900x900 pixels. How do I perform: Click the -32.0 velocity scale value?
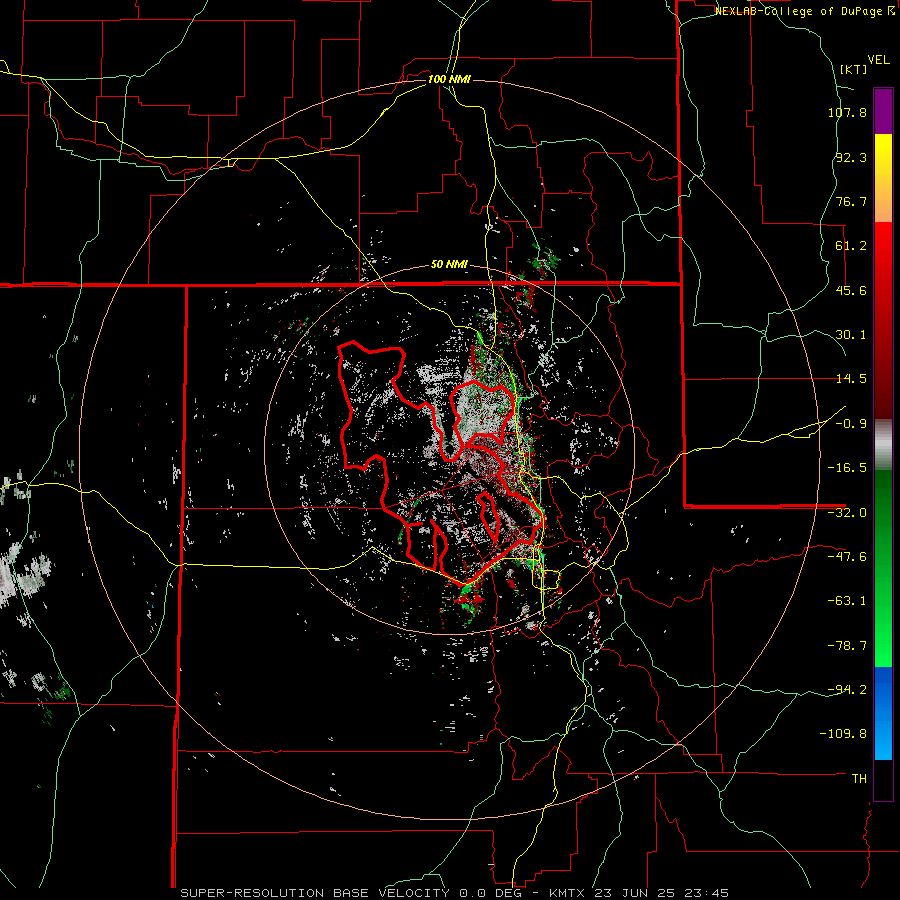[x=847, y=513]
